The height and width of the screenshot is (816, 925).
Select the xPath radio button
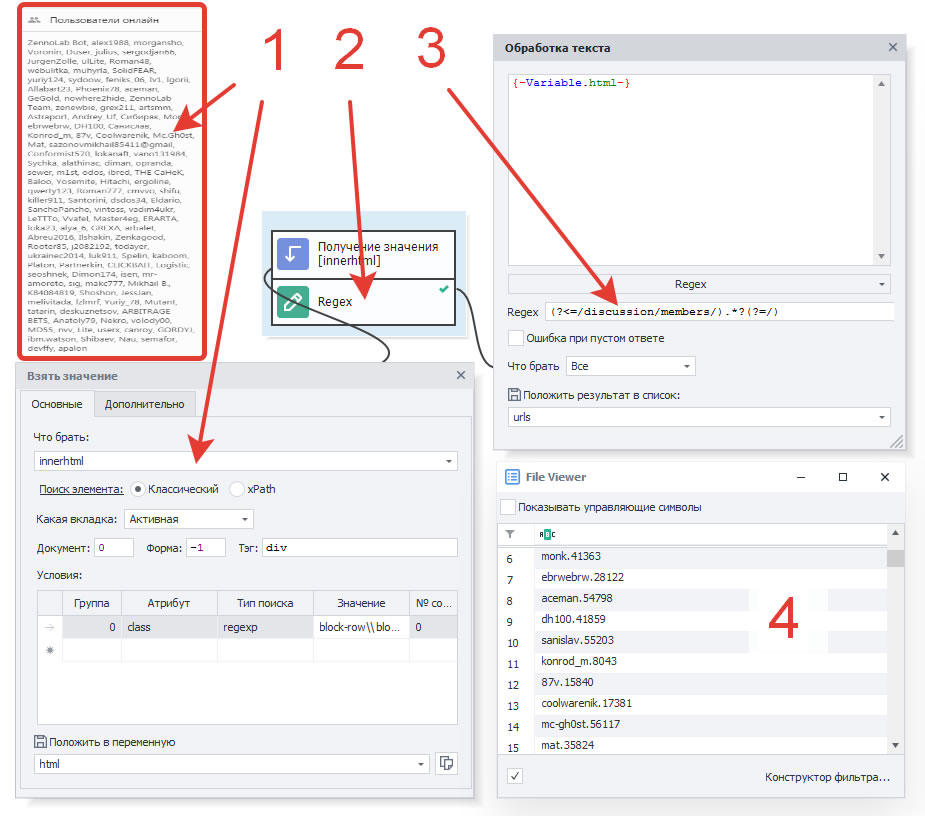point(237,489)
